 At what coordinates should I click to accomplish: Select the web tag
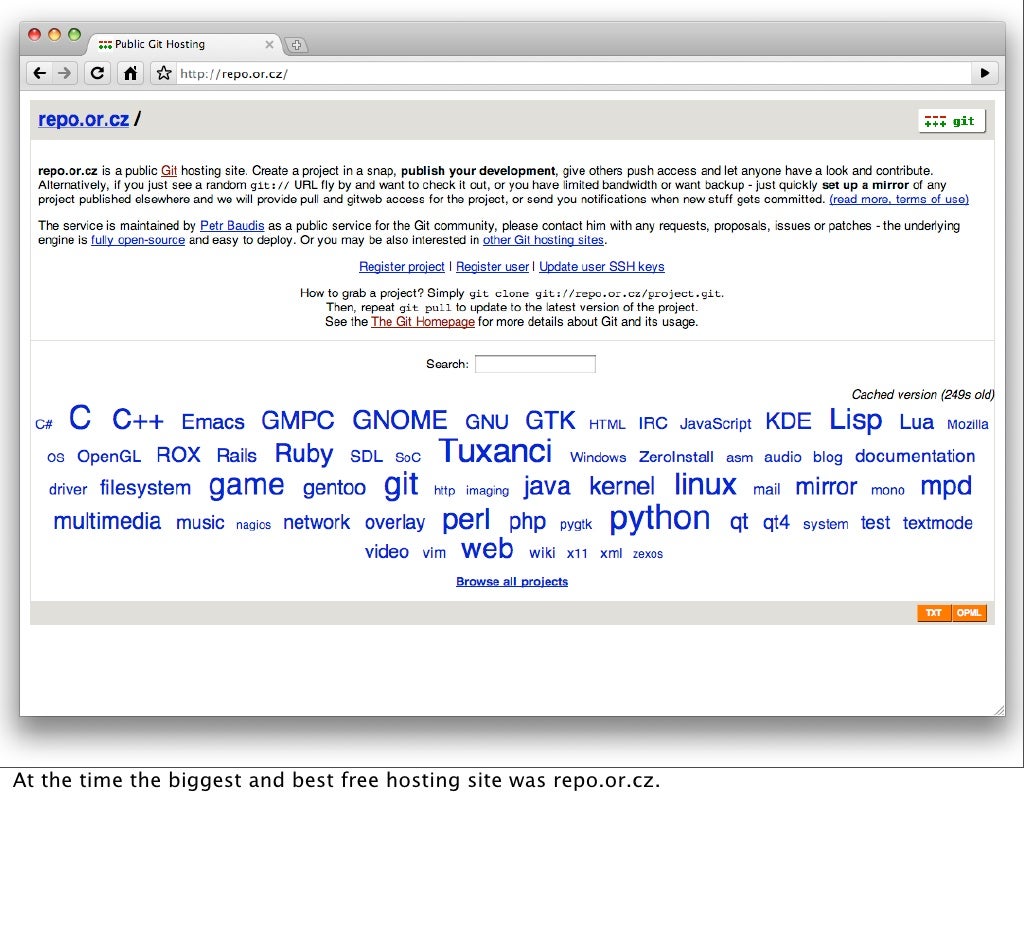click(487, 550)
